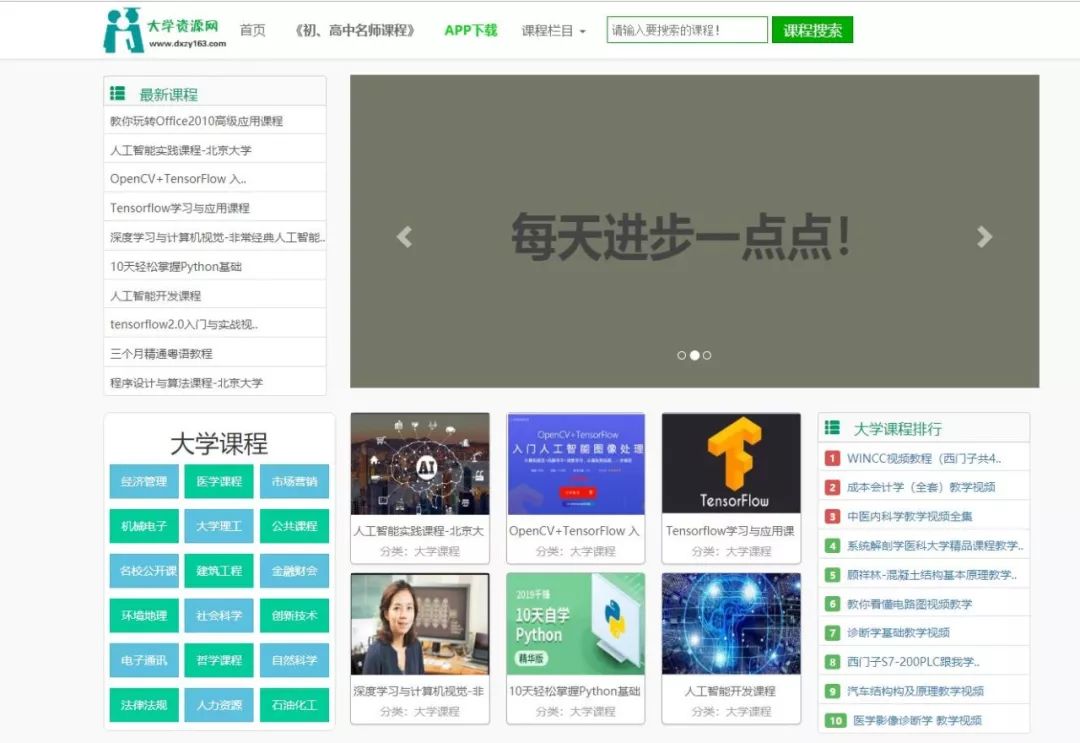Click the list icon beside 最新课程
1080x743 pixels.
coord(118,93)
